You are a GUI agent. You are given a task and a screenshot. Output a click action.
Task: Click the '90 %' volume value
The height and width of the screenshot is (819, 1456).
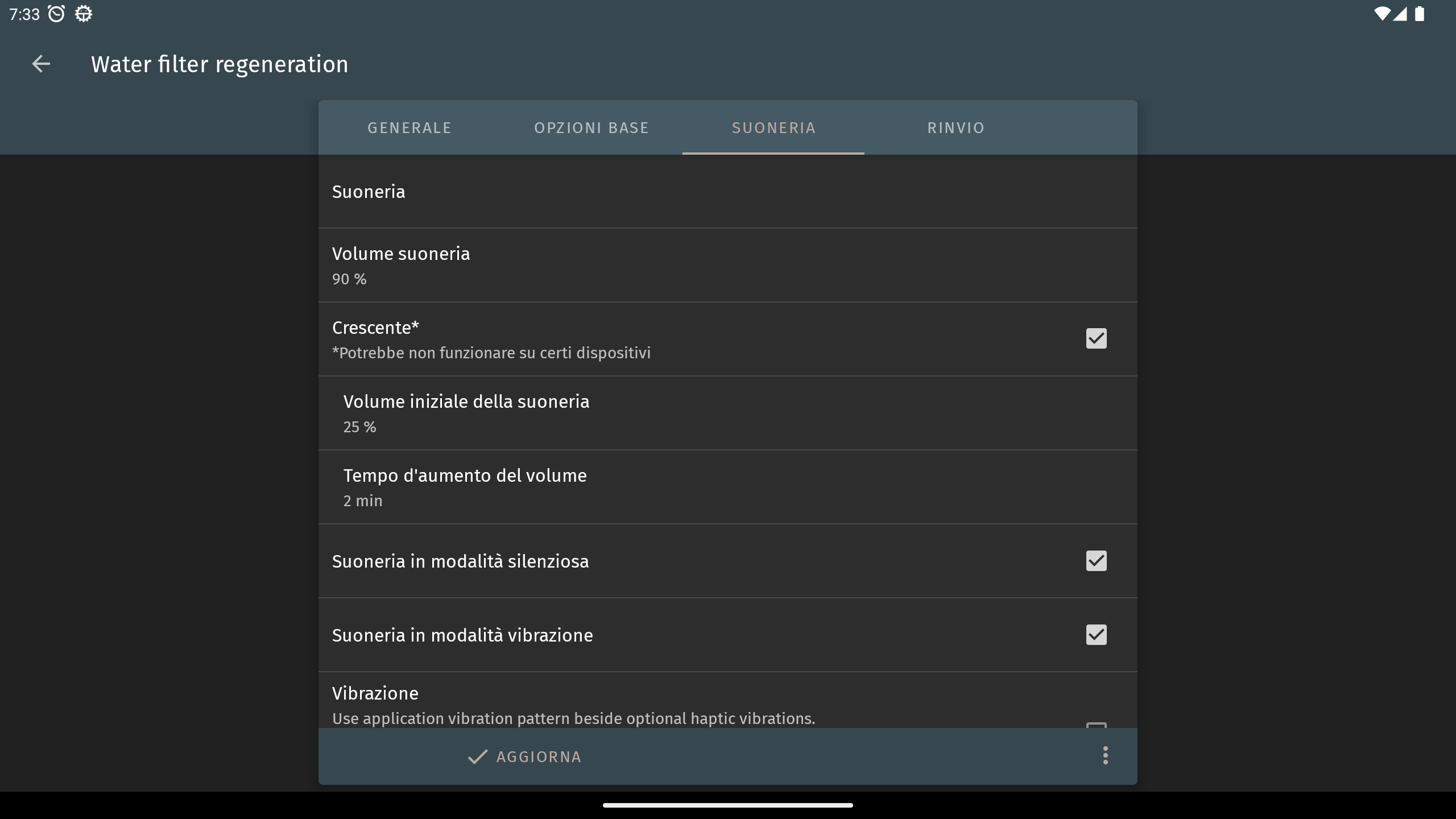tap(349, 279)
